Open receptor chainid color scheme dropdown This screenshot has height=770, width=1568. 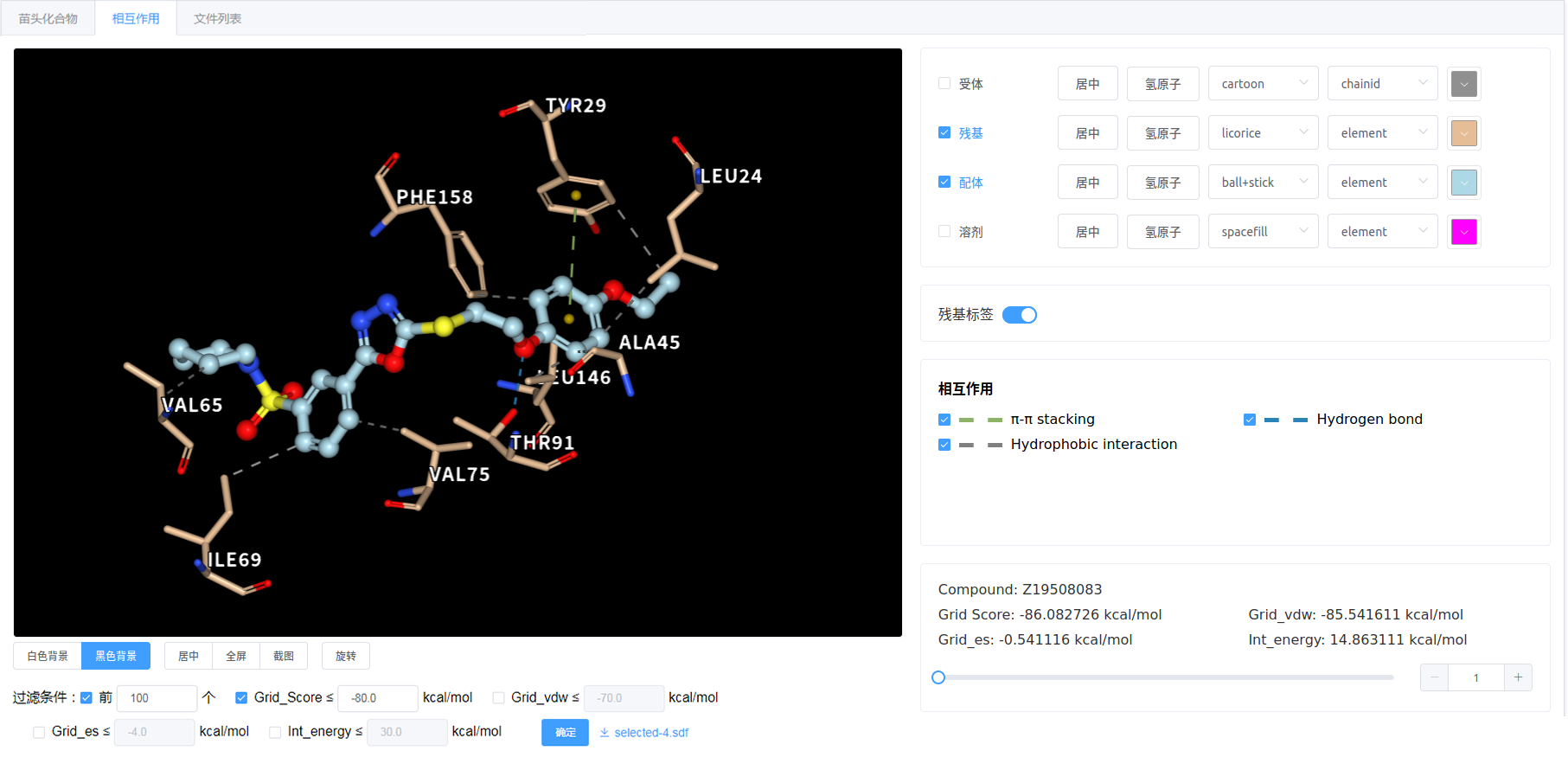click(1382, 84)
